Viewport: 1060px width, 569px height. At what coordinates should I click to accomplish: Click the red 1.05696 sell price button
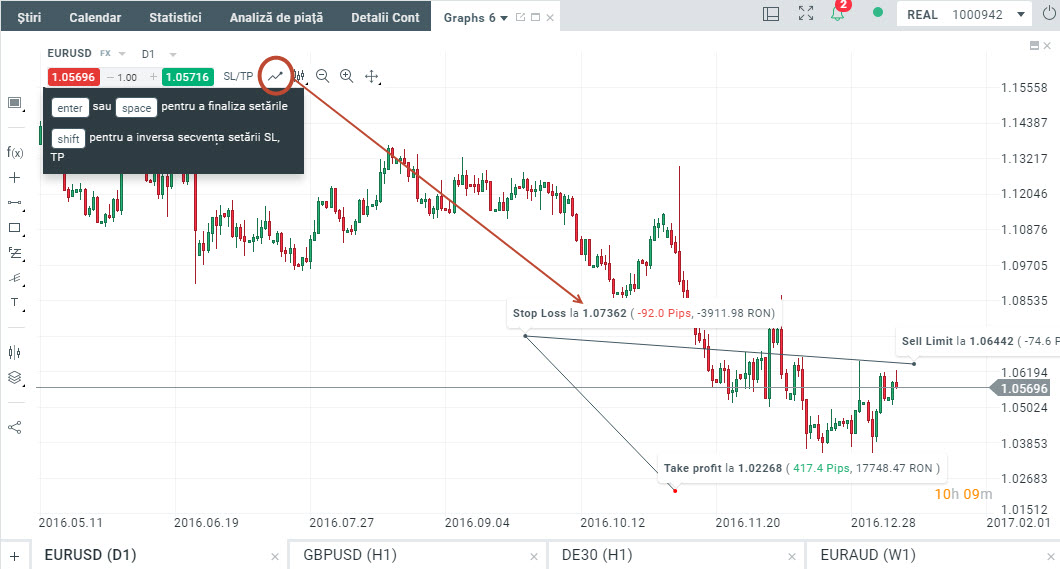click(74, 77)
